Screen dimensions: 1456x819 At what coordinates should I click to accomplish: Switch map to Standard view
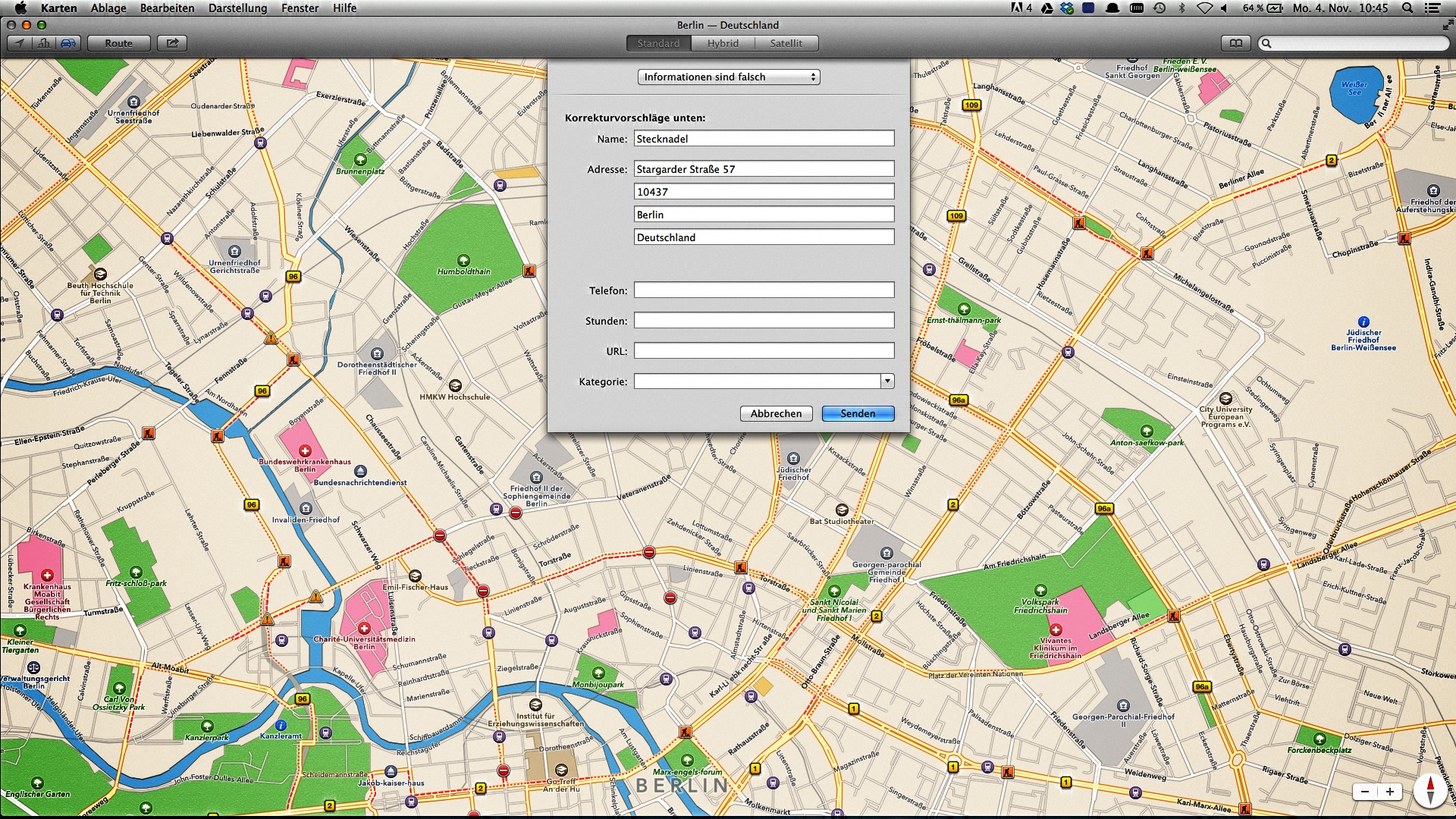pyautogui.click(x=658, y=43)
